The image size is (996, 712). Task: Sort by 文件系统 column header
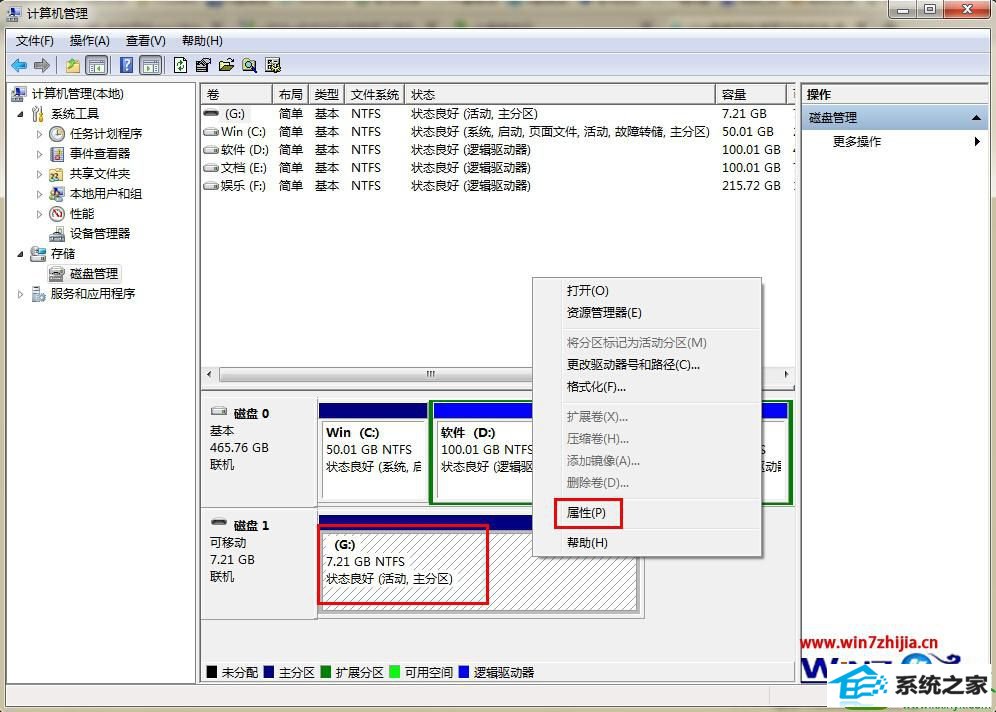point(375,95)
